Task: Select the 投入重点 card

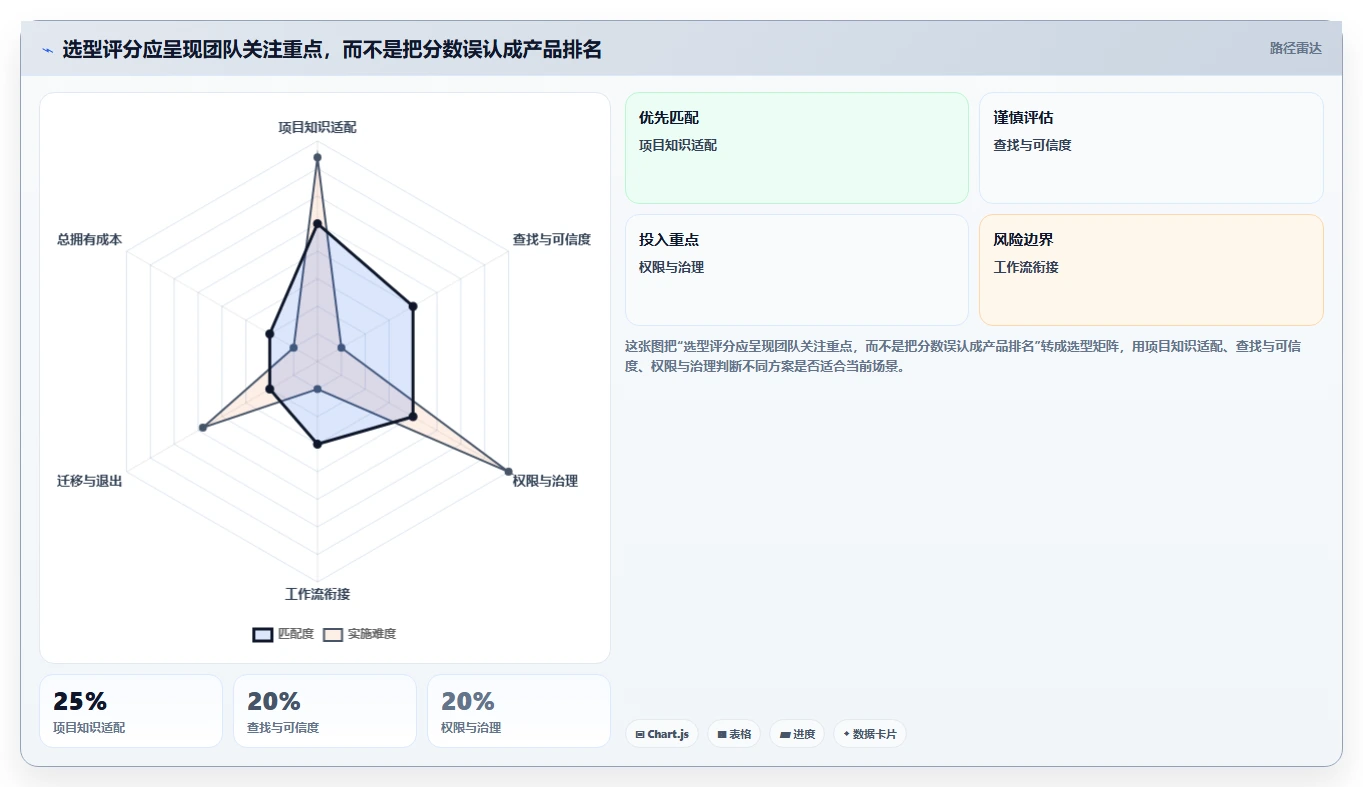Action: coord(797,270)
